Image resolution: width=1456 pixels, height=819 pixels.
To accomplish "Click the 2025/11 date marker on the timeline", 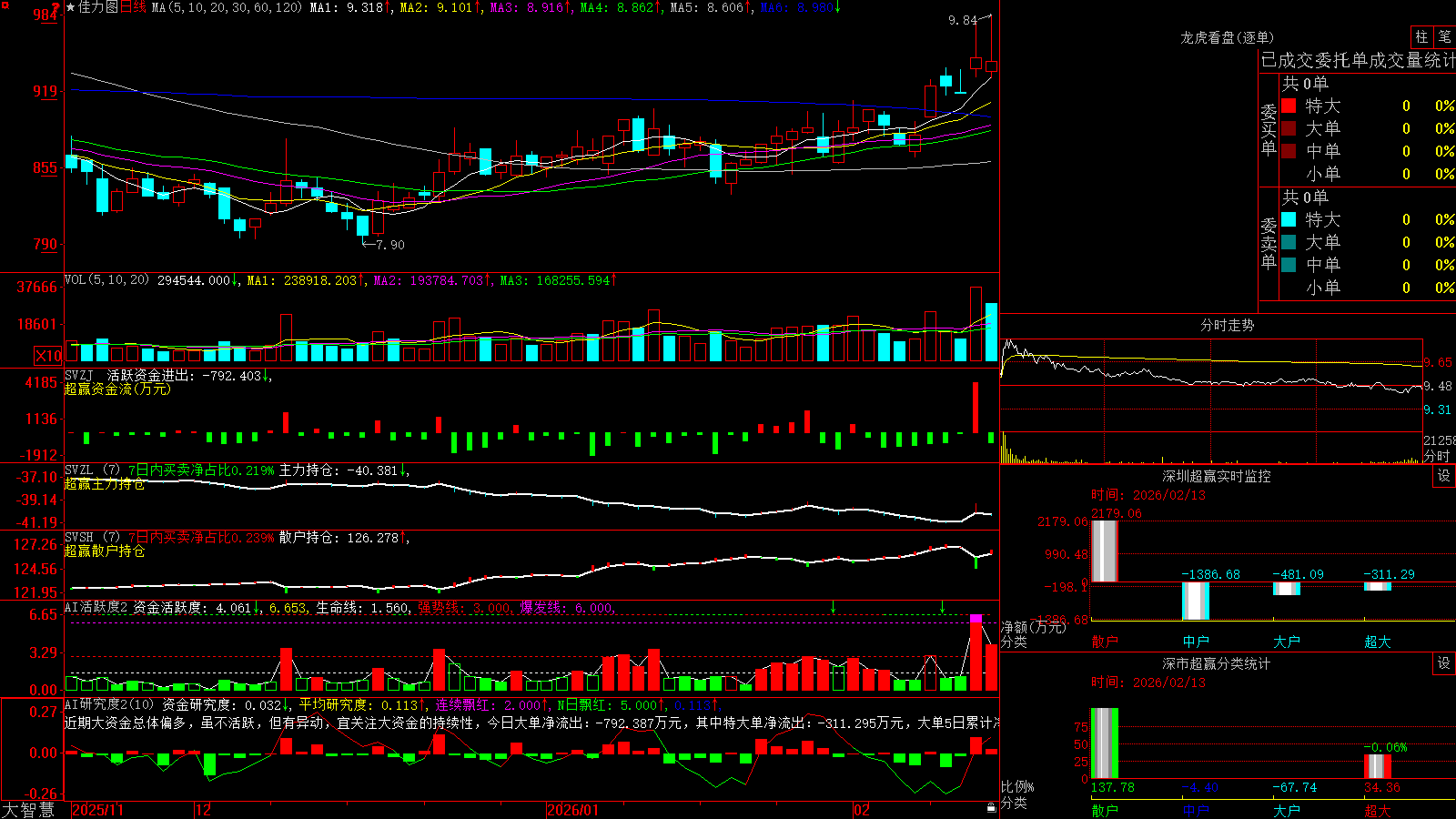I will [x=97, y=810].
